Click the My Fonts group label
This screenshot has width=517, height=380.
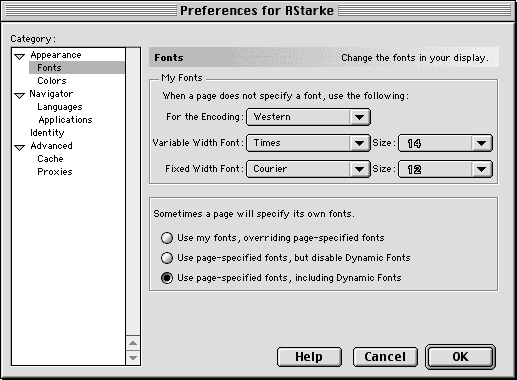[182, 78]
